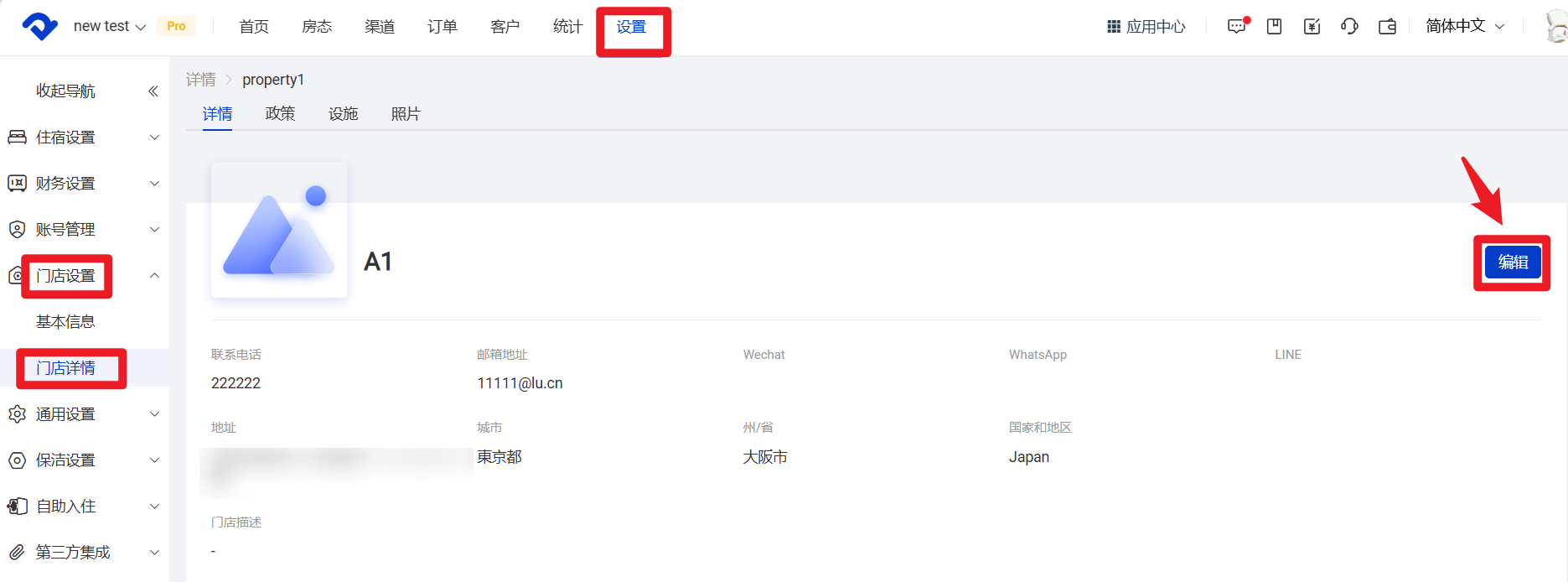
Task: Switch to the 照片 tab
Action: [x=406, y=114]
